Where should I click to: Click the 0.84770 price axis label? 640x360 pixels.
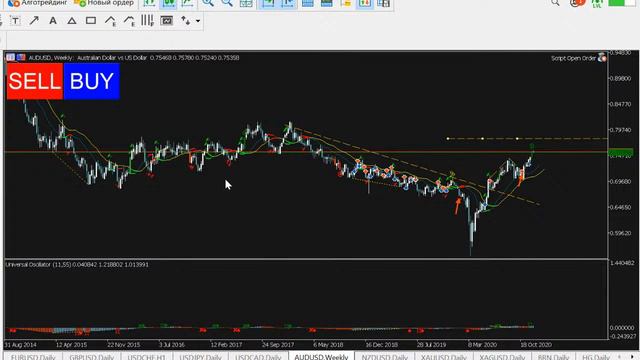click(x=620, y=104)
